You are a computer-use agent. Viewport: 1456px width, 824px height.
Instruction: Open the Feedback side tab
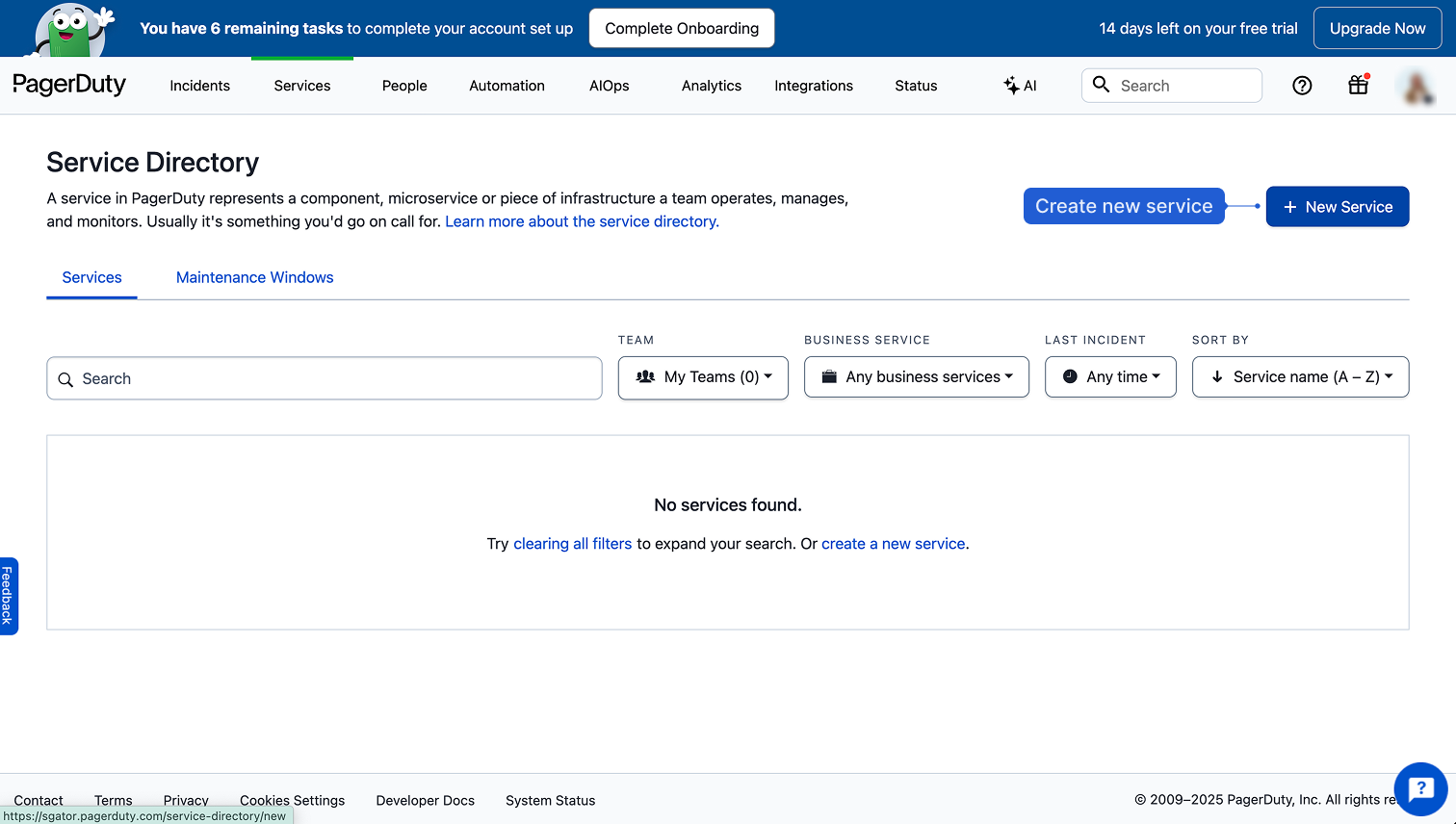pos(9,596)
